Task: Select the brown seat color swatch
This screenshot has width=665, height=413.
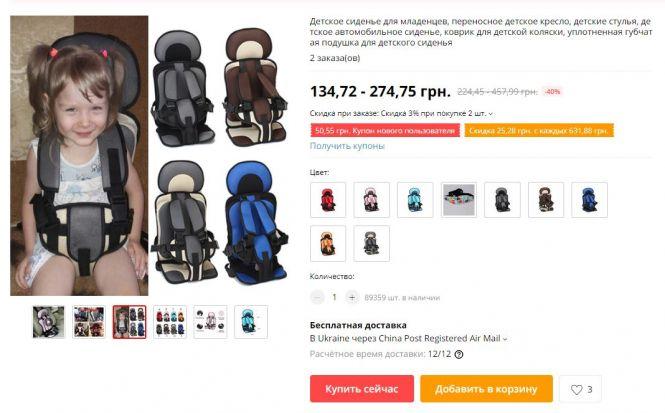Action: (546, 200)
